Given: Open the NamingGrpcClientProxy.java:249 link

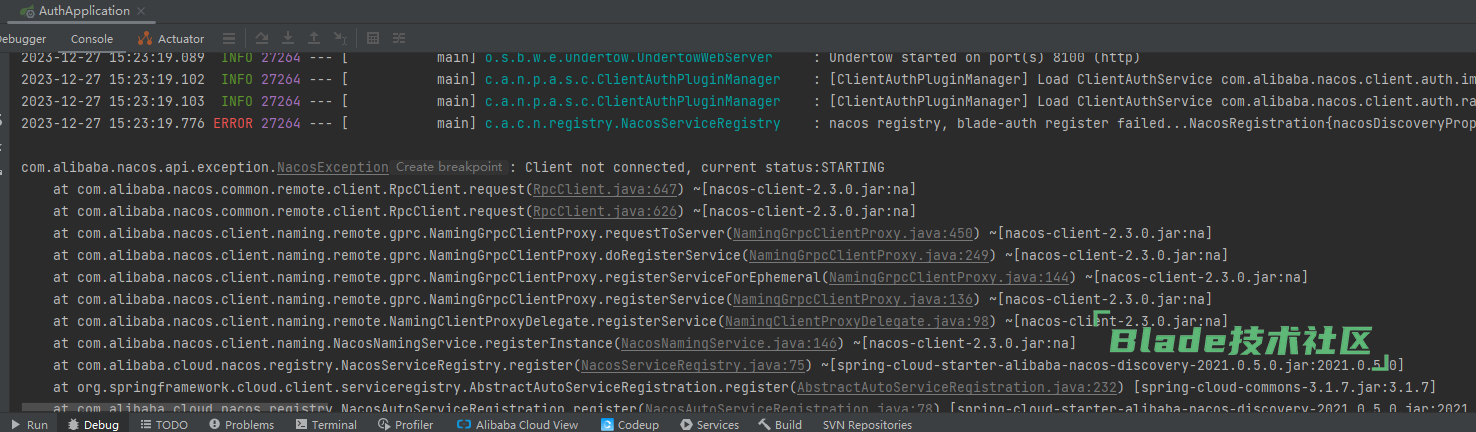Looking at the screenshot, I should click(868, 255).
